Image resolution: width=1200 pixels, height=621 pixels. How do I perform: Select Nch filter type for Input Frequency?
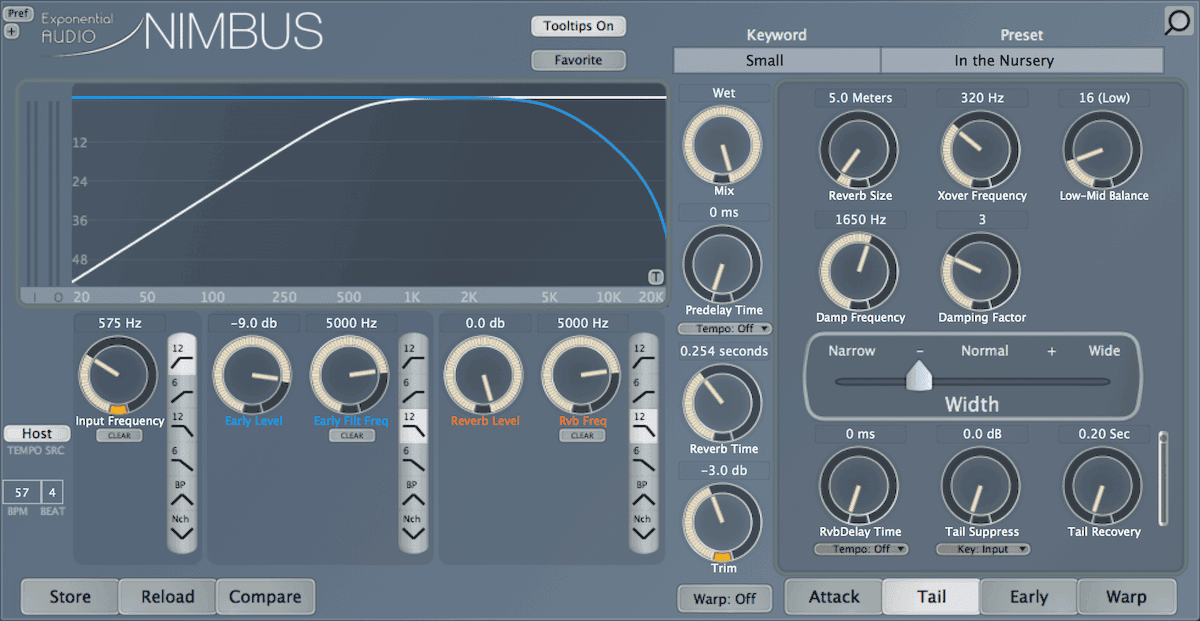point(181,526)
